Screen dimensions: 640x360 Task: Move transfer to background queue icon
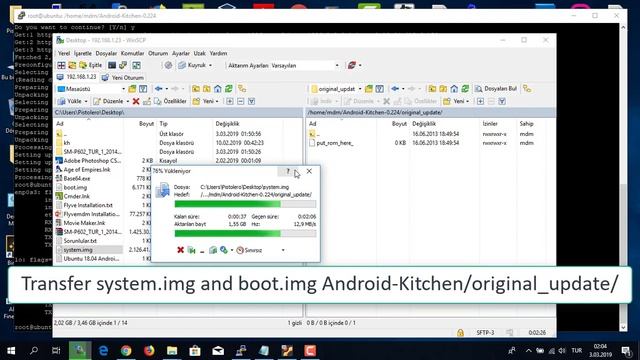point(191,250)
